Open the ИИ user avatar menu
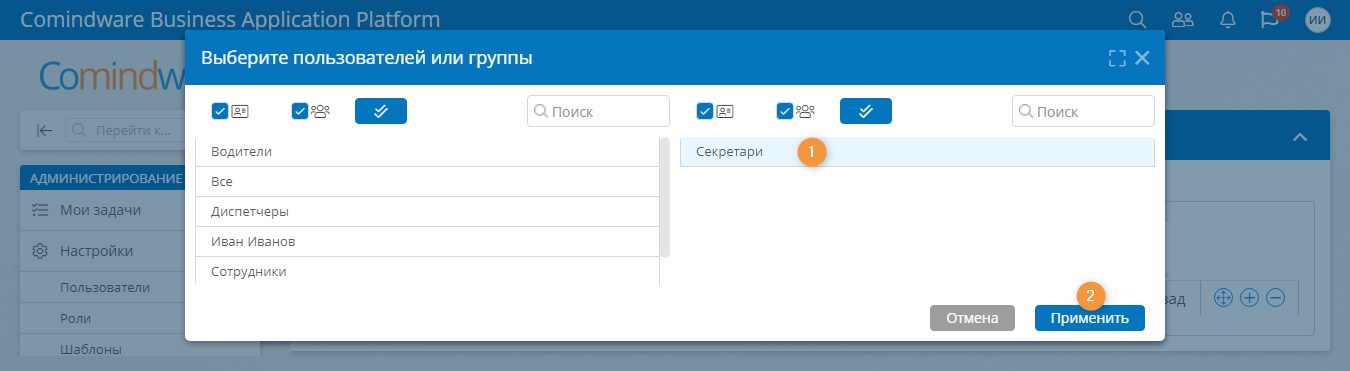The image size is (1350, 371). pyautogui.click(x=1318, y=19)
